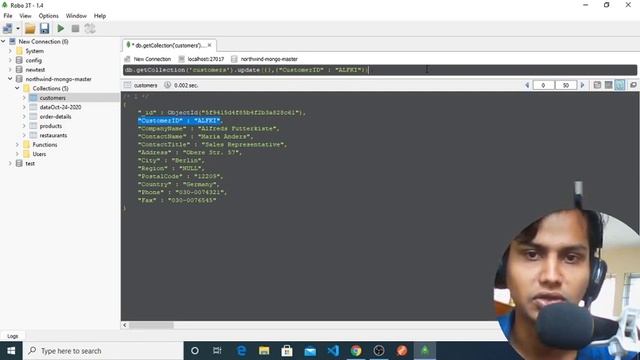The height and width of the screenshot is (360, 640).
Task: Open the connect dropdown arrow in toolbar
Action: [18, 29]
